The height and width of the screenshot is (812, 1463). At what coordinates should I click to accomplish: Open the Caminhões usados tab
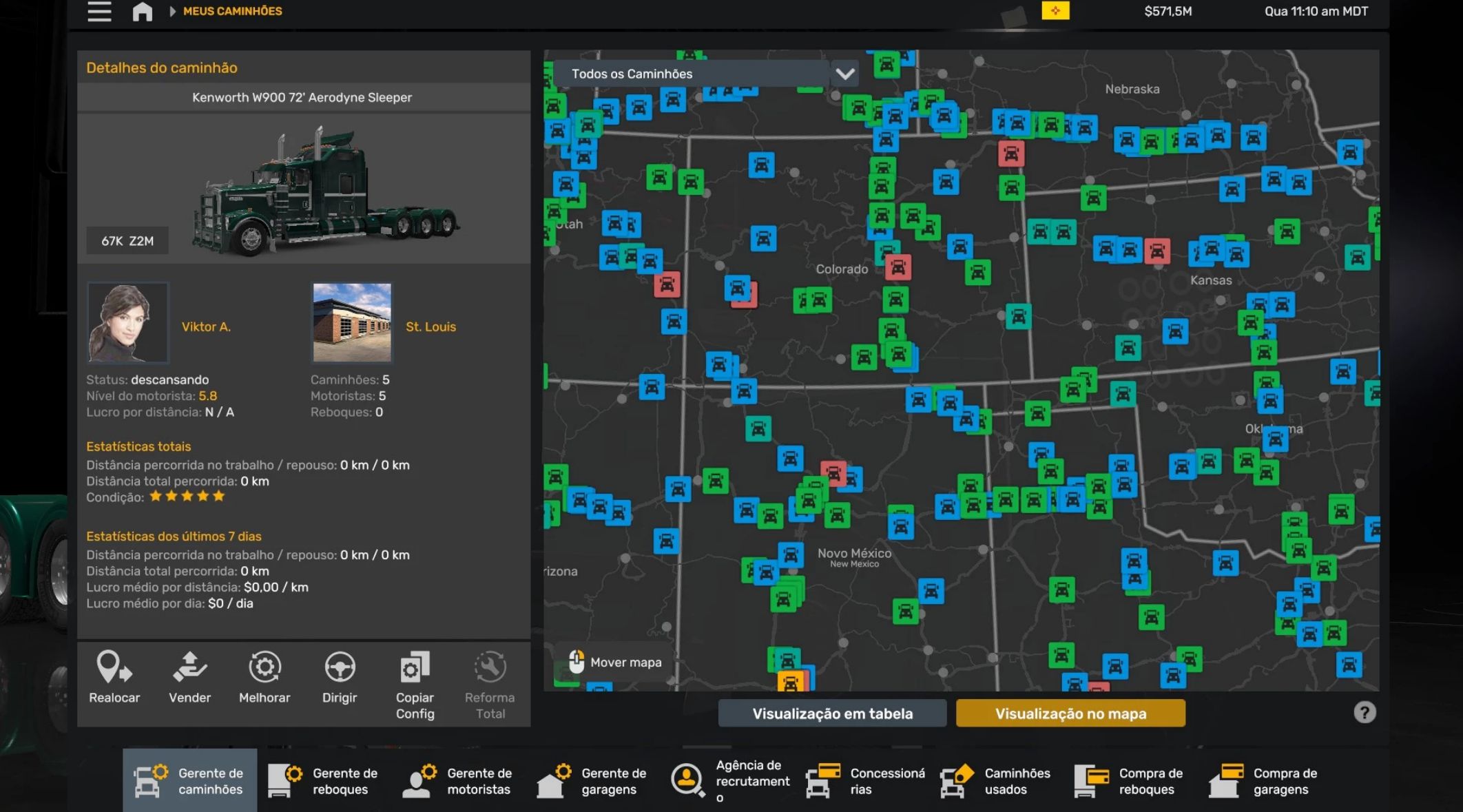click(996, 781)
